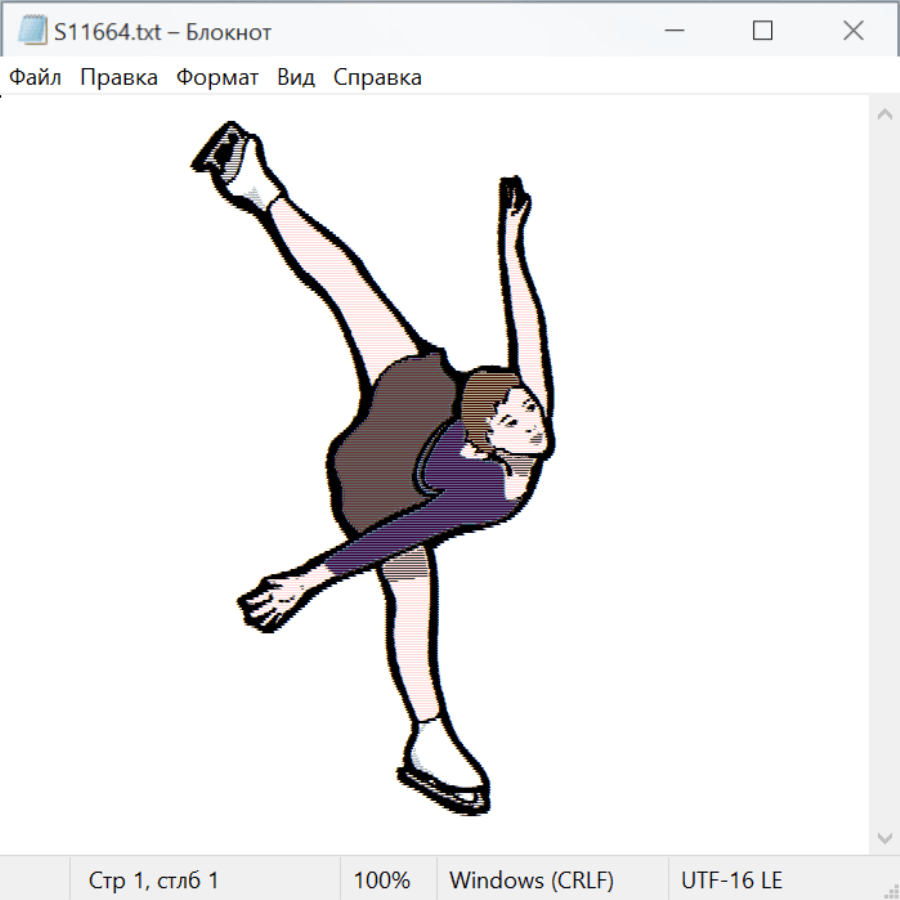Click the Notepad icon in the title bar
Image resolution: width=900 pixels, height=900 pixels.
(x=32, y=31)
